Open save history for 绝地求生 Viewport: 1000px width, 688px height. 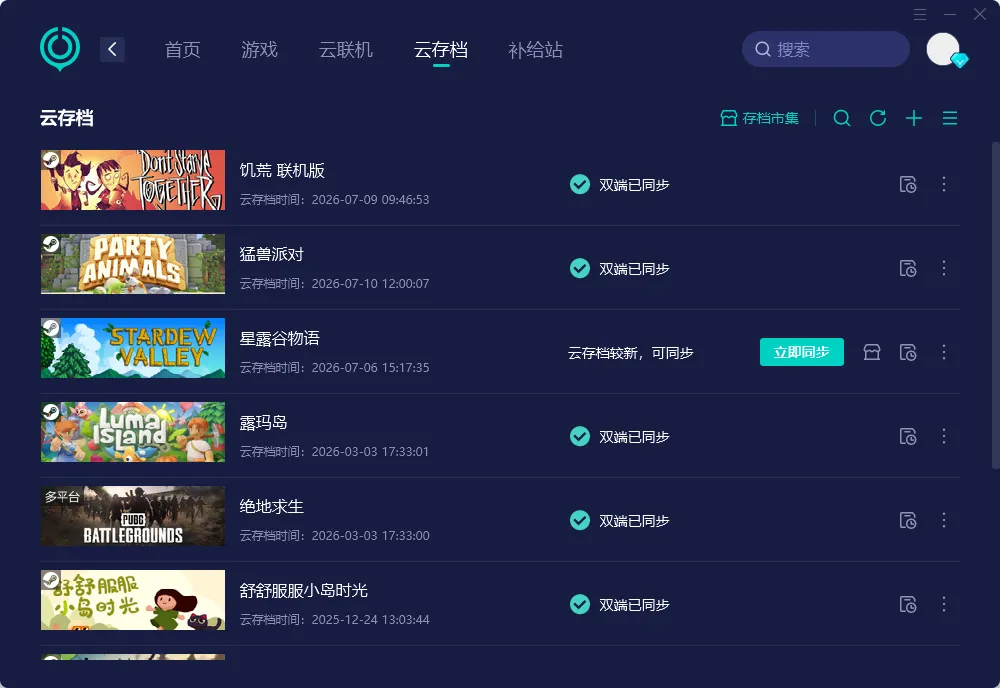[x=908, y=520]
